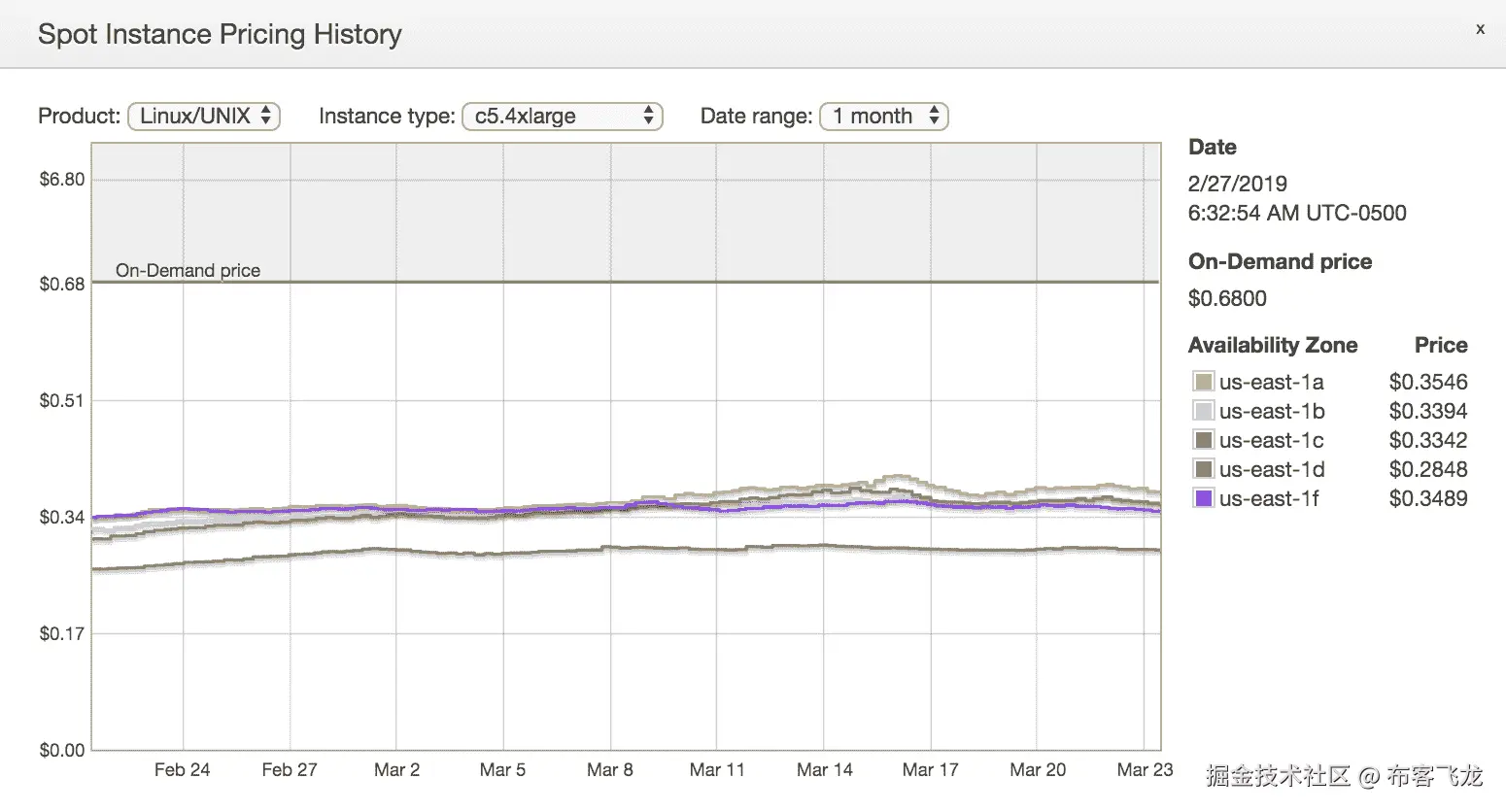Click the Mar 20 x-axis label
The image size is (1506, 812).
1038,769
